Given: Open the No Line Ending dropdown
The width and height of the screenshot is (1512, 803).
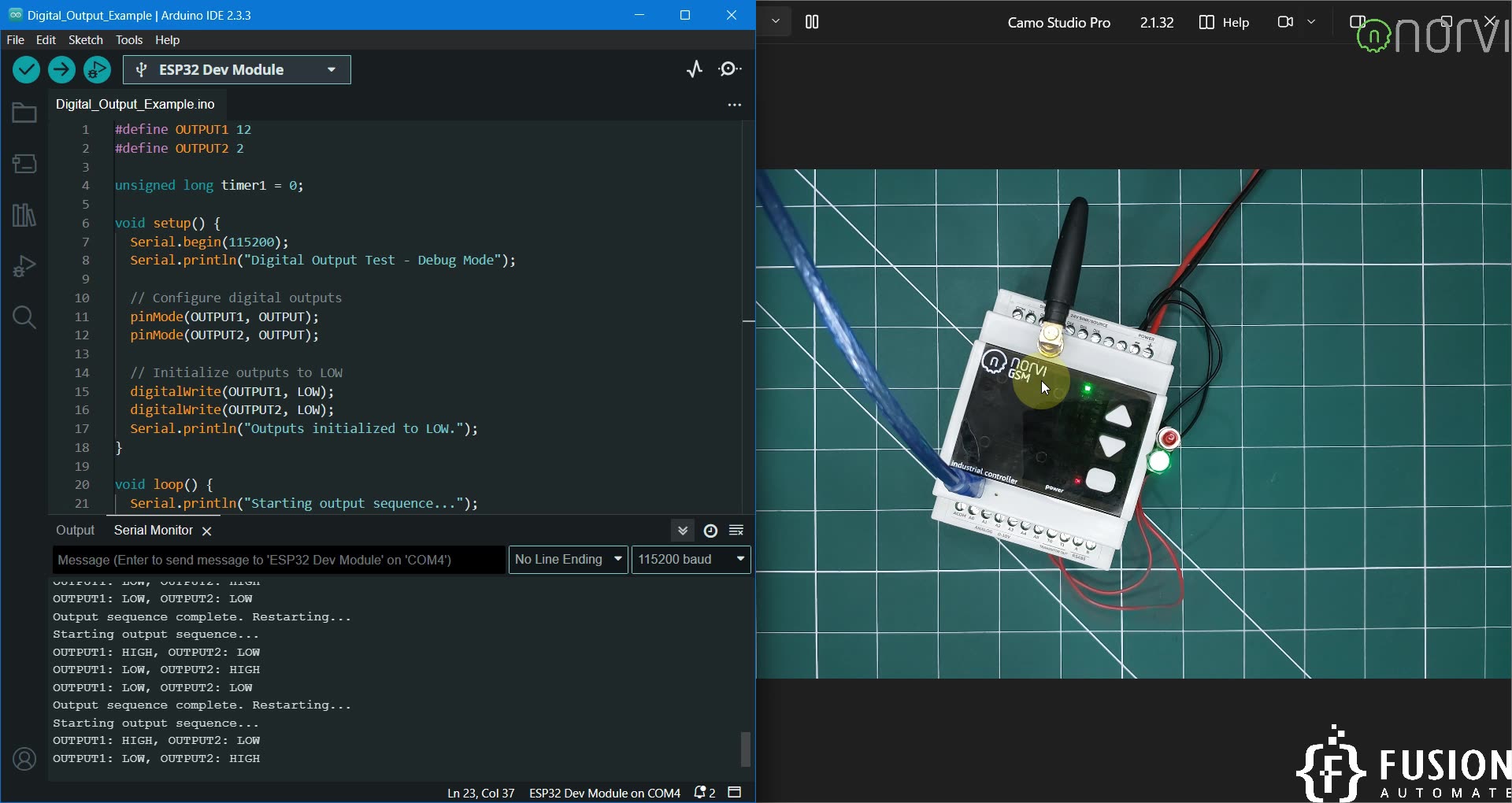Looking at the screenshot, I should point(568,560).
